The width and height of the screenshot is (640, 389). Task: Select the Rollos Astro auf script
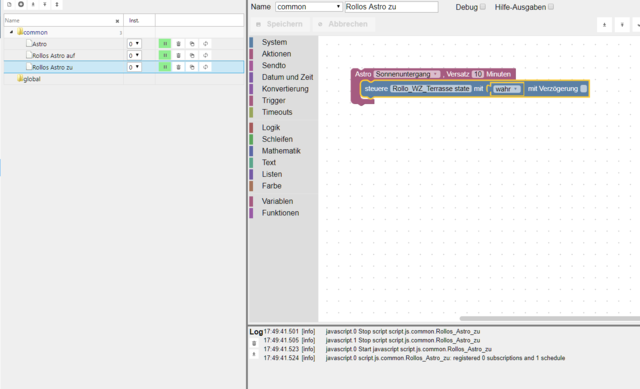point(53,56)
